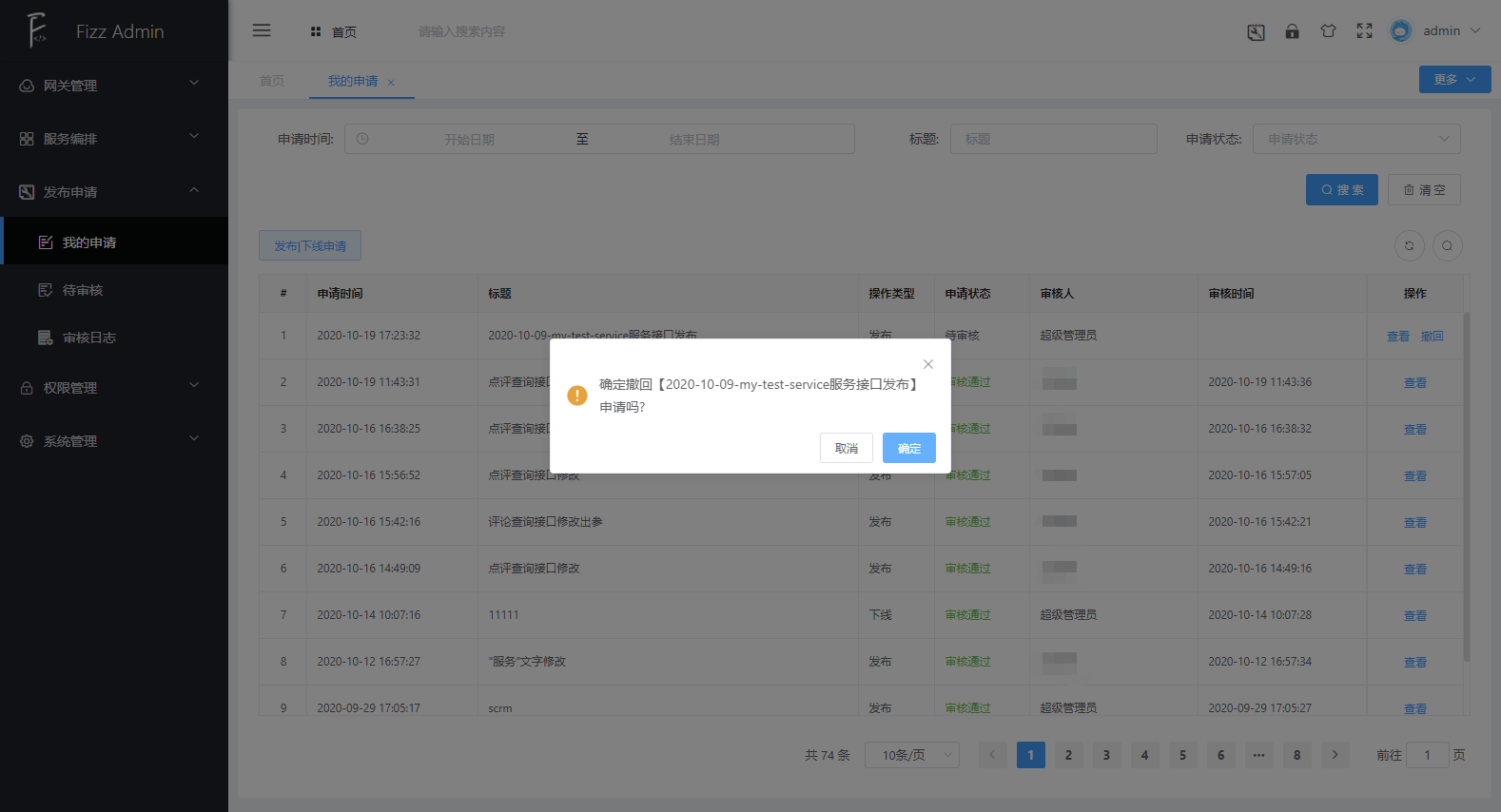
Task: Open the 更多 dropdown button
Action: (x=1455, y=80)
